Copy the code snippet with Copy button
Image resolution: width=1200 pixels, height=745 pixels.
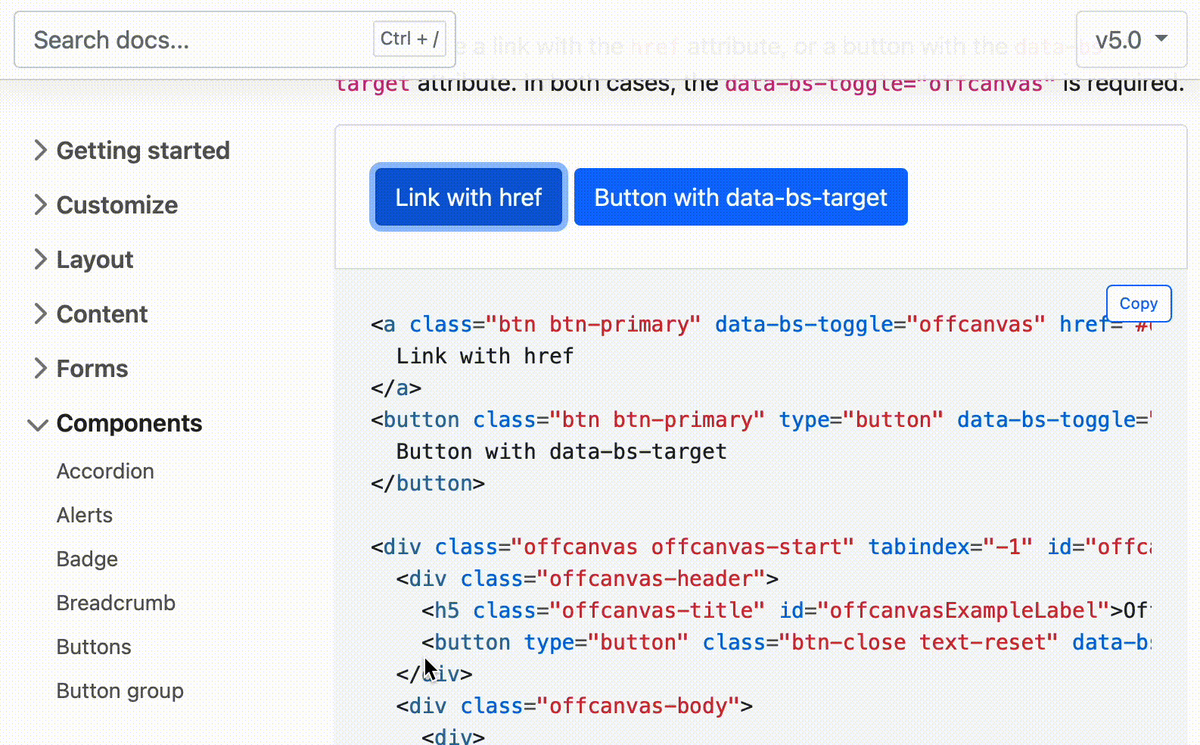click(1138, 303)
